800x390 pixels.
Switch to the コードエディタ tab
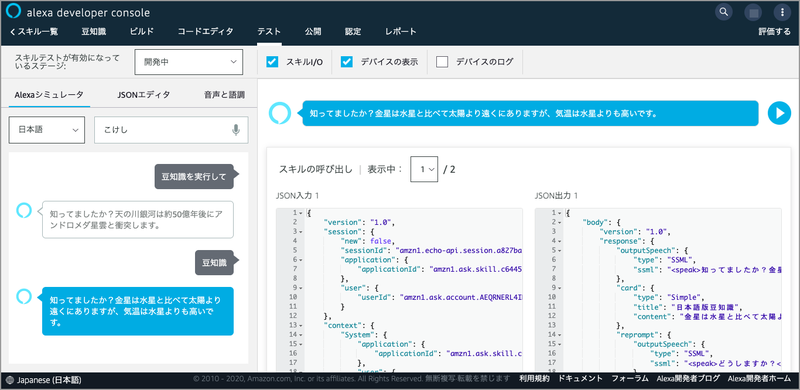click(x=205, y=32)
